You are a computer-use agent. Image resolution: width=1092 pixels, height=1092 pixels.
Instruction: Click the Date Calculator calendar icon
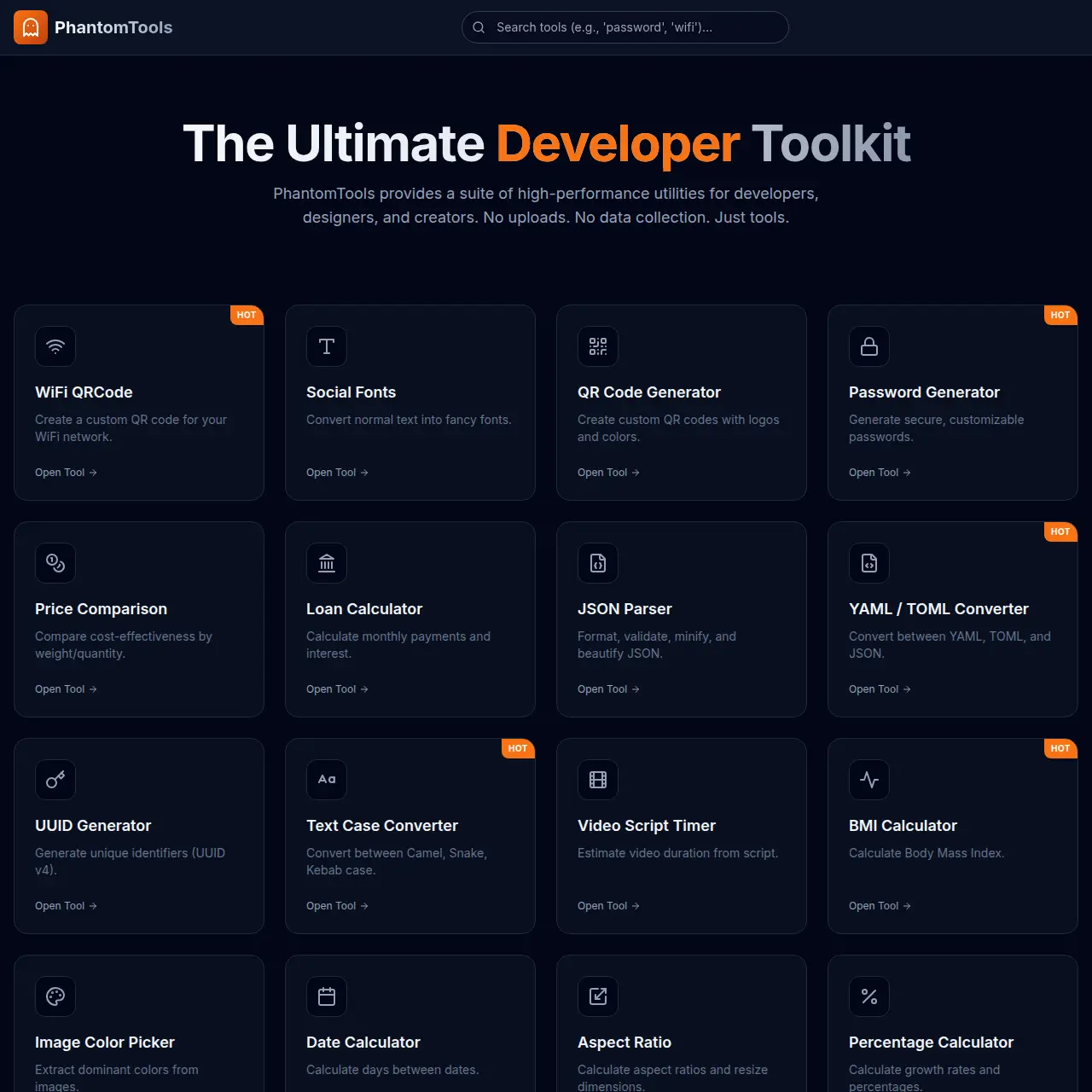click(x=327, y=996)
